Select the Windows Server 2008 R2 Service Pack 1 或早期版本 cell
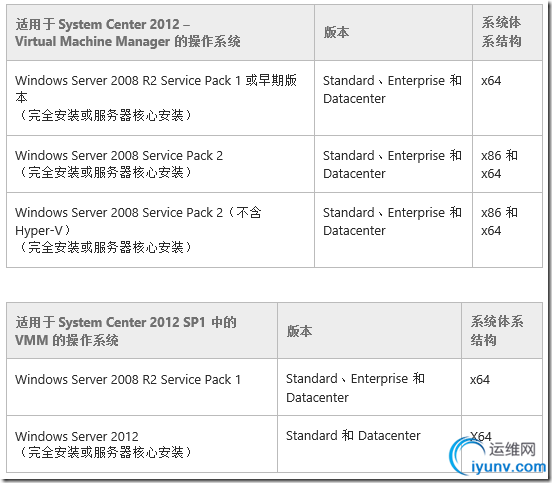 161,98
